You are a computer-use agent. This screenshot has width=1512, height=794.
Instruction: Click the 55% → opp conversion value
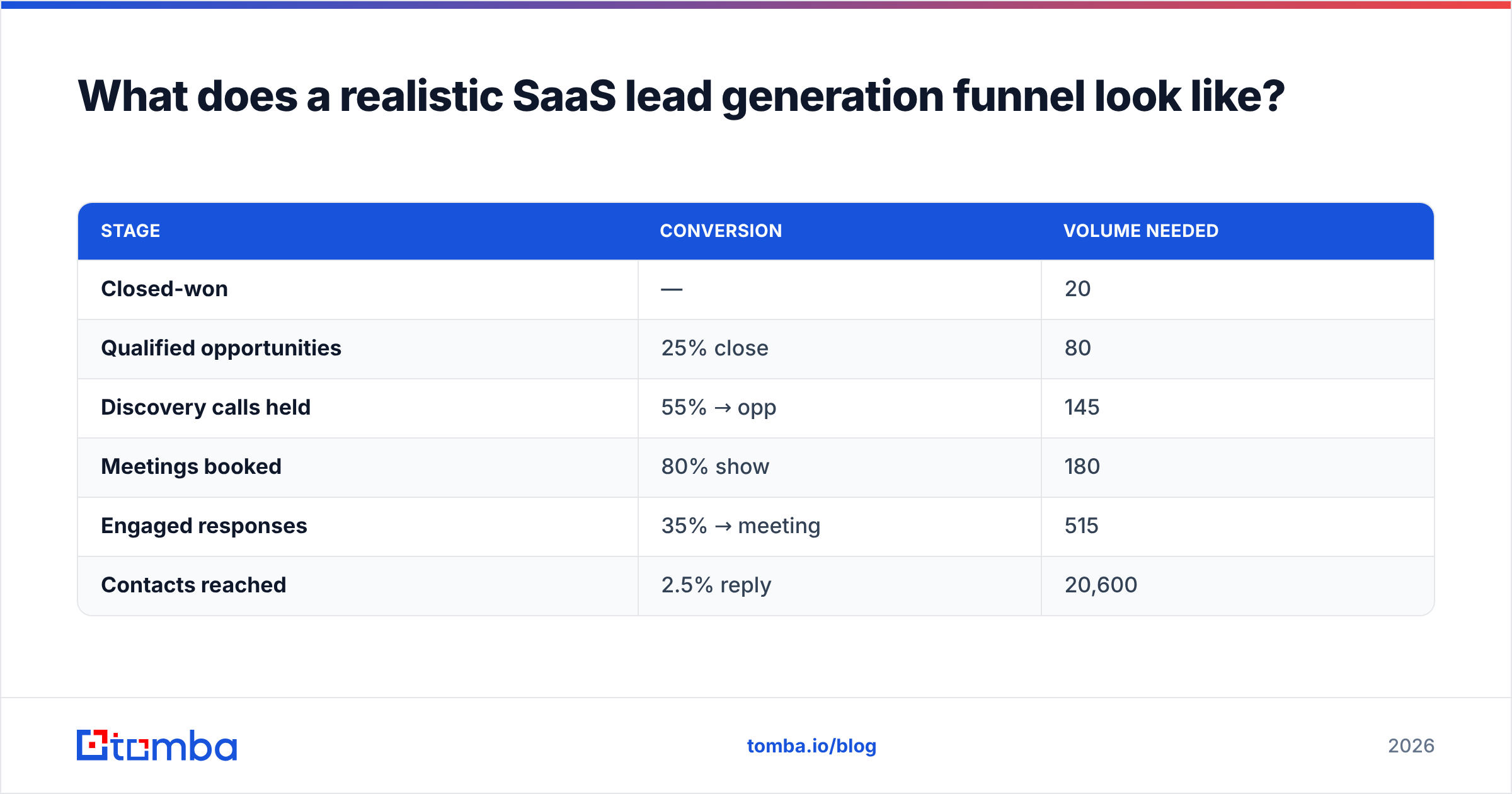(x=718, y=408)
